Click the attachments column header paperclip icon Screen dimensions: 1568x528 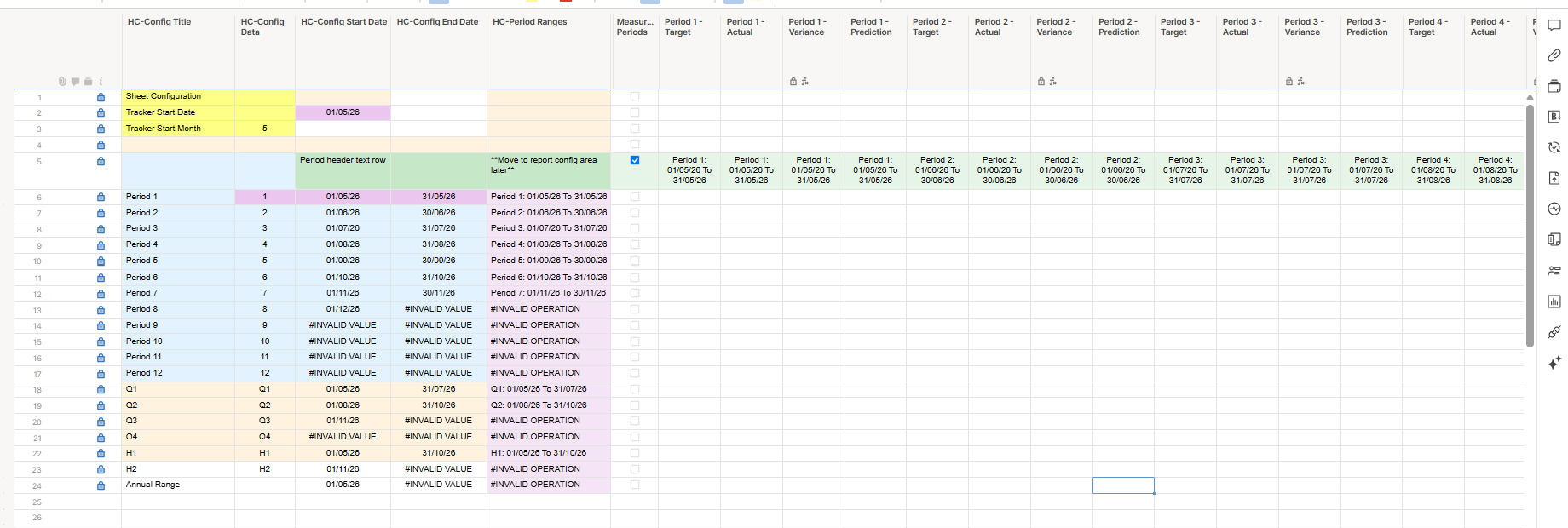[62, 82]
